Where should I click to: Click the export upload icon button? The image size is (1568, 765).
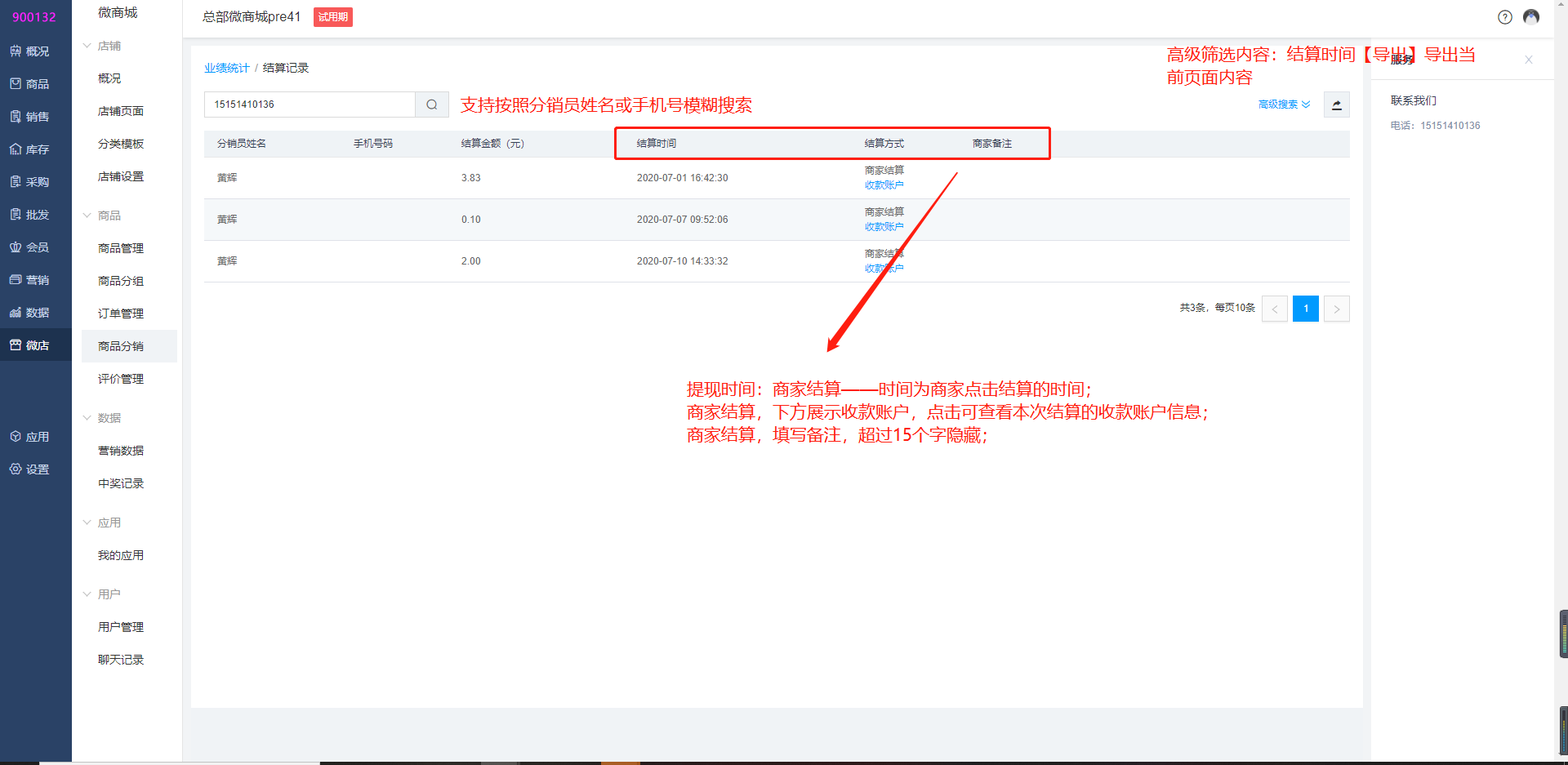1336,105
